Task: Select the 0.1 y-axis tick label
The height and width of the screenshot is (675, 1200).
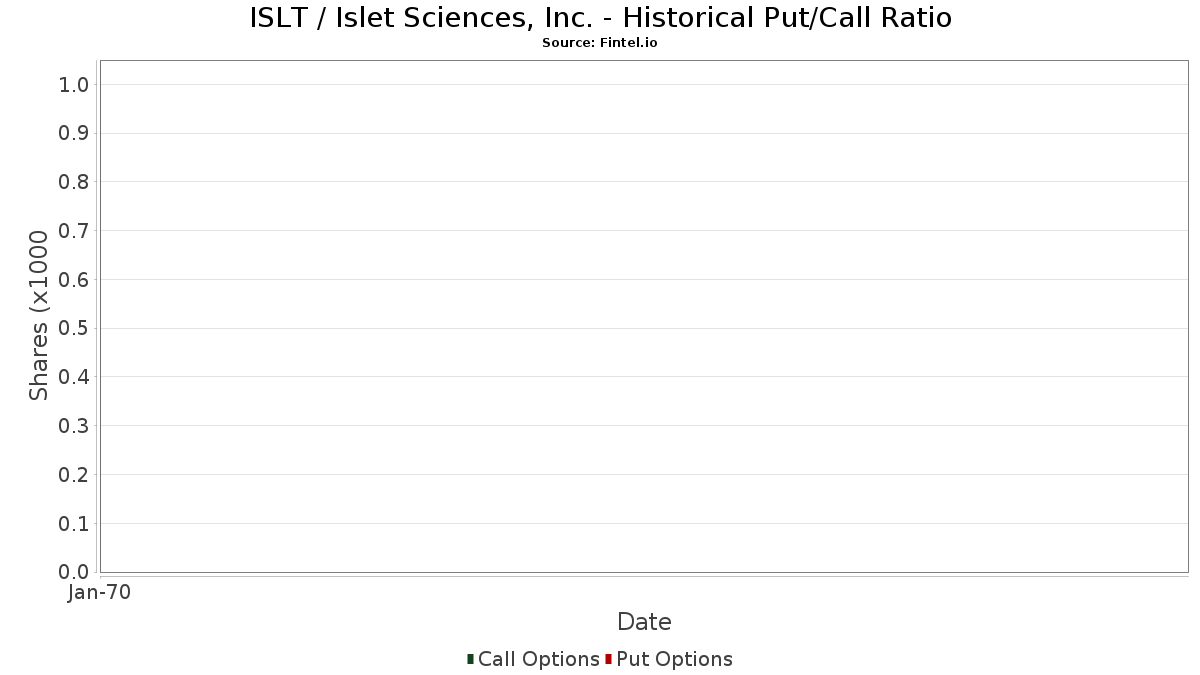Action: coord(75,524)
